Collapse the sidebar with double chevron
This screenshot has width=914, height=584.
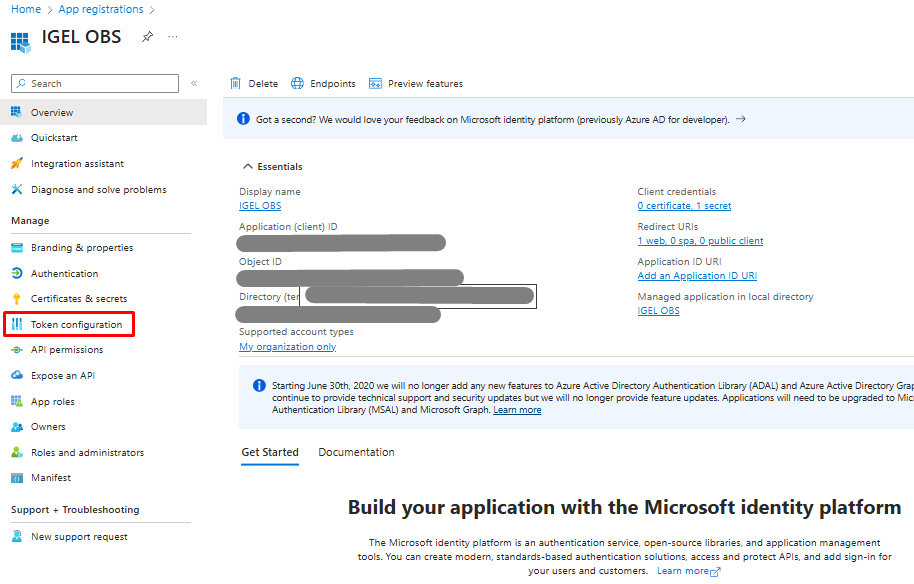point(194,84)
